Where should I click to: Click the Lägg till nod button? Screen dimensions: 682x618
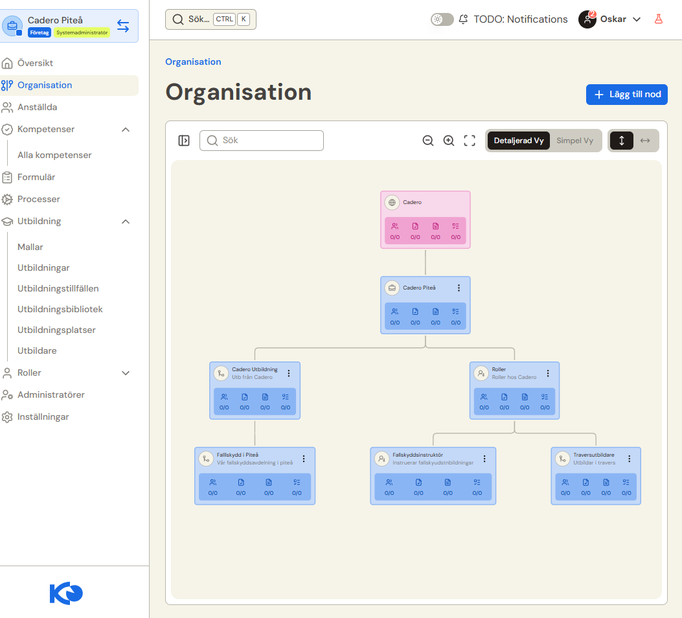click(x=627, y=94)
